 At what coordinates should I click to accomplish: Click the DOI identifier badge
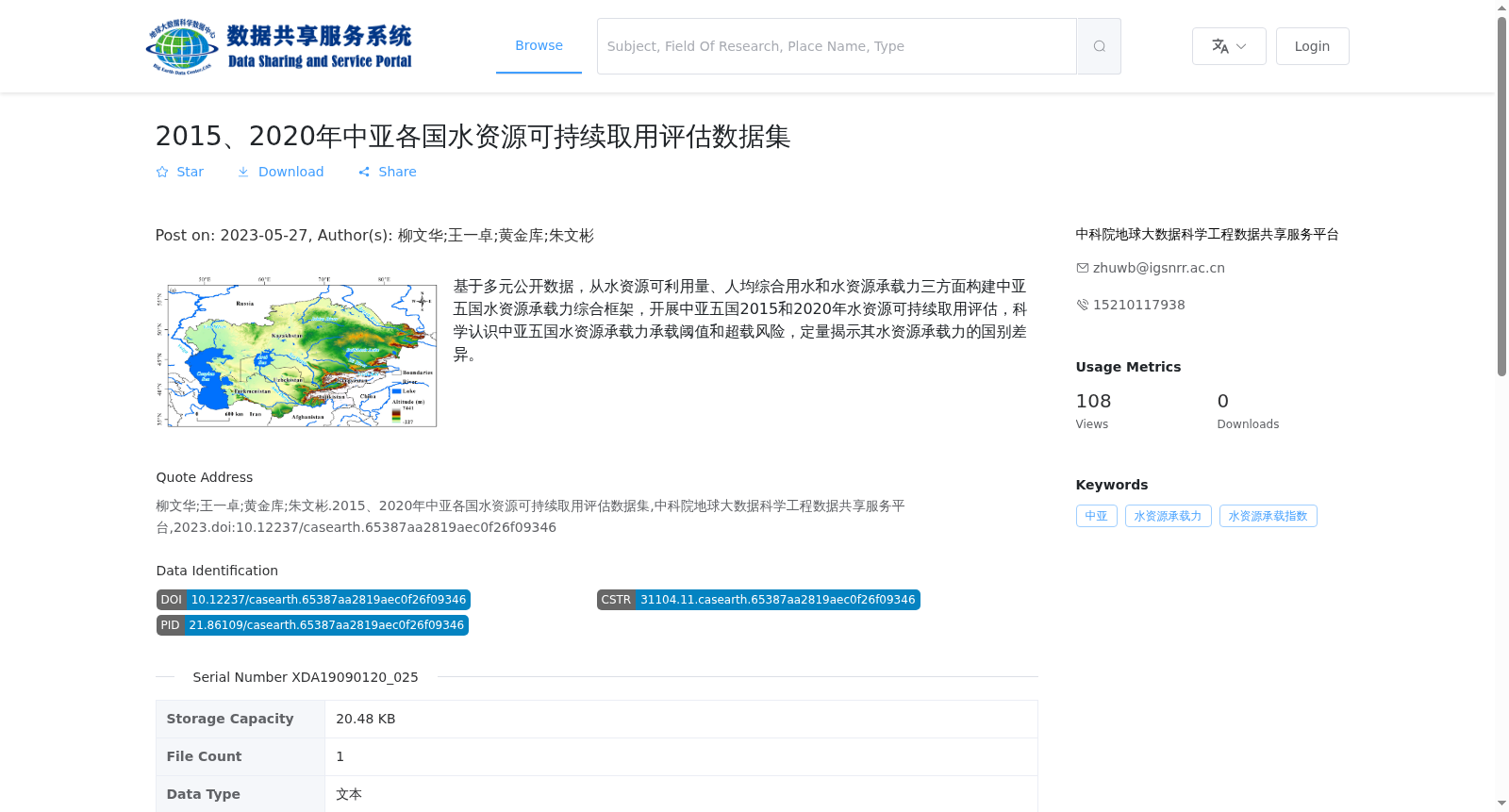pos(313,600)
